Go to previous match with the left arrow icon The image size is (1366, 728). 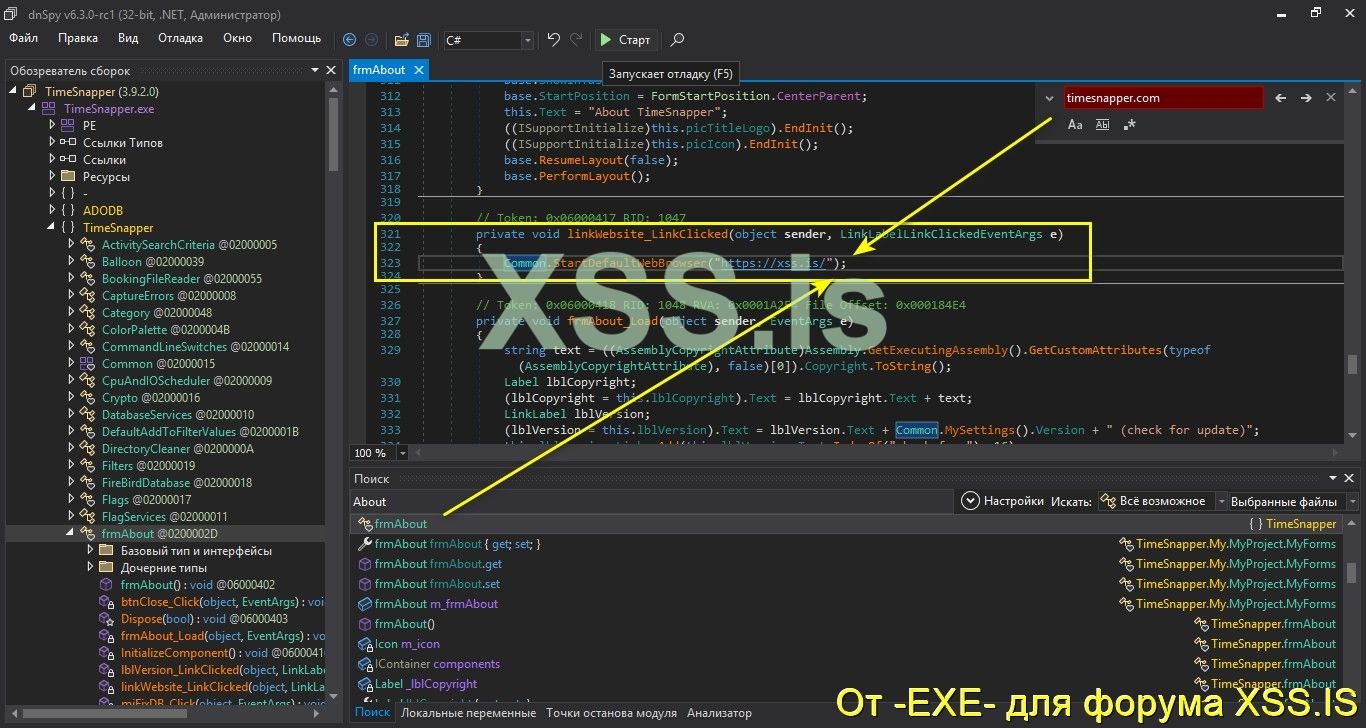coord(1280,98)
